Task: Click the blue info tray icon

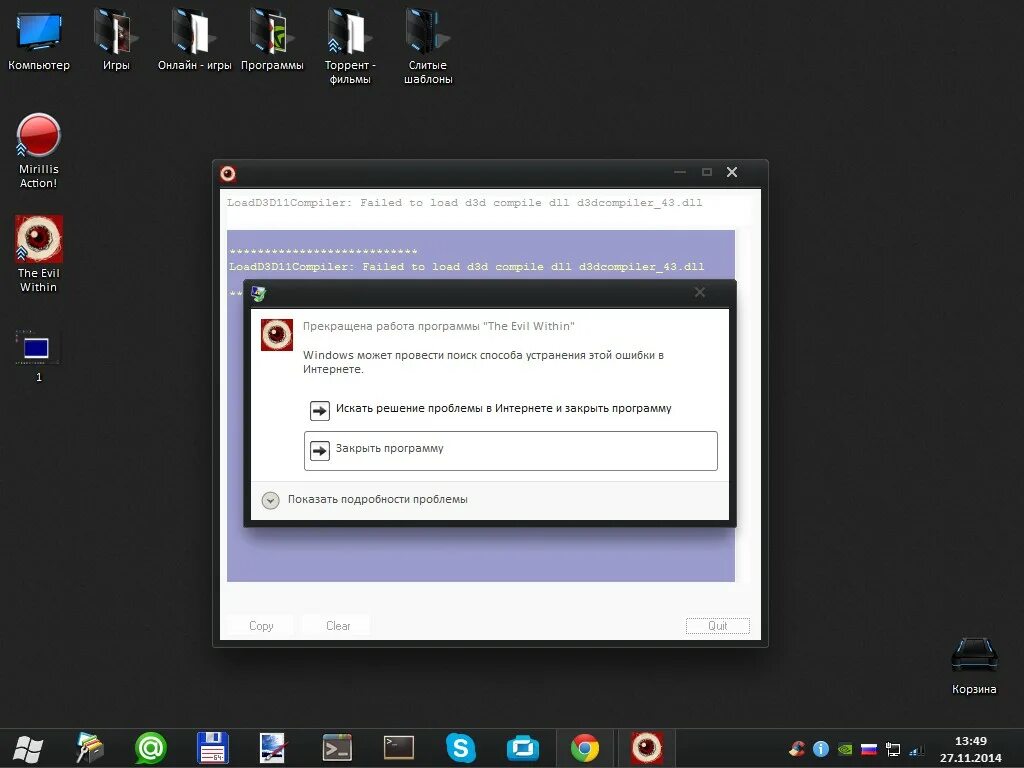Action: 821,749
